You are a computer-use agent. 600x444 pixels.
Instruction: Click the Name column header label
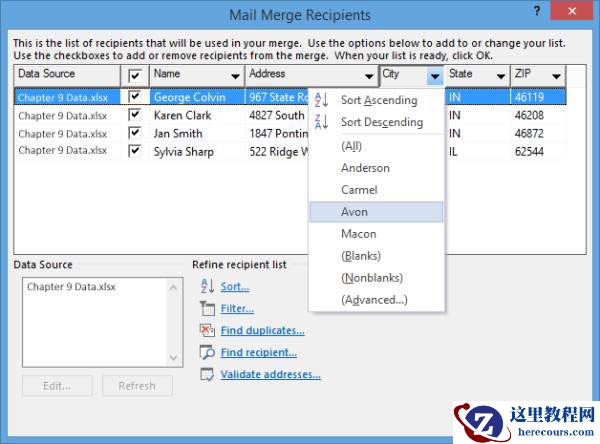tap(167, 73)
